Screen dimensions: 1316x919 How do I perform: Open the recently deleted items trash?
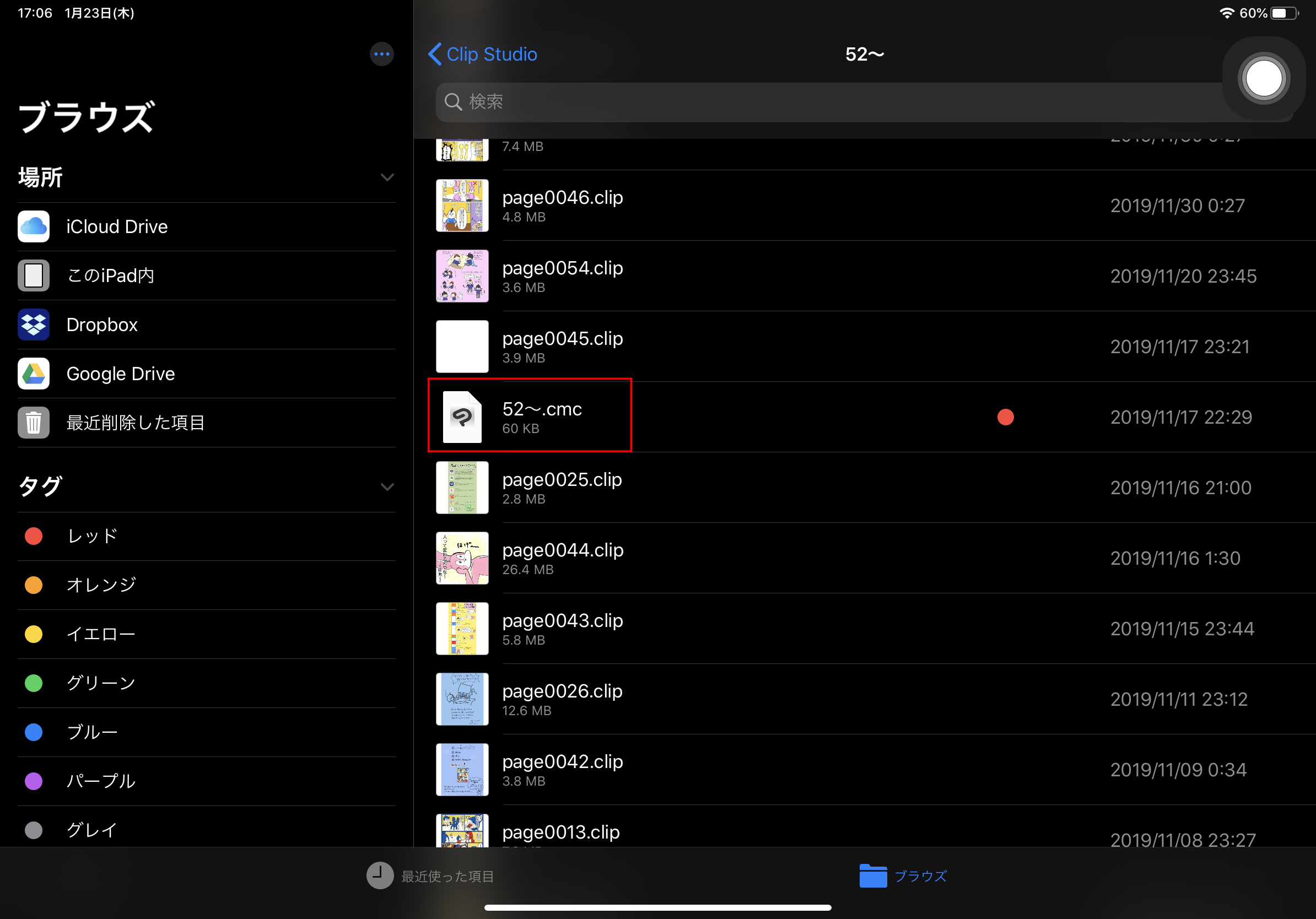click(135, 423)
